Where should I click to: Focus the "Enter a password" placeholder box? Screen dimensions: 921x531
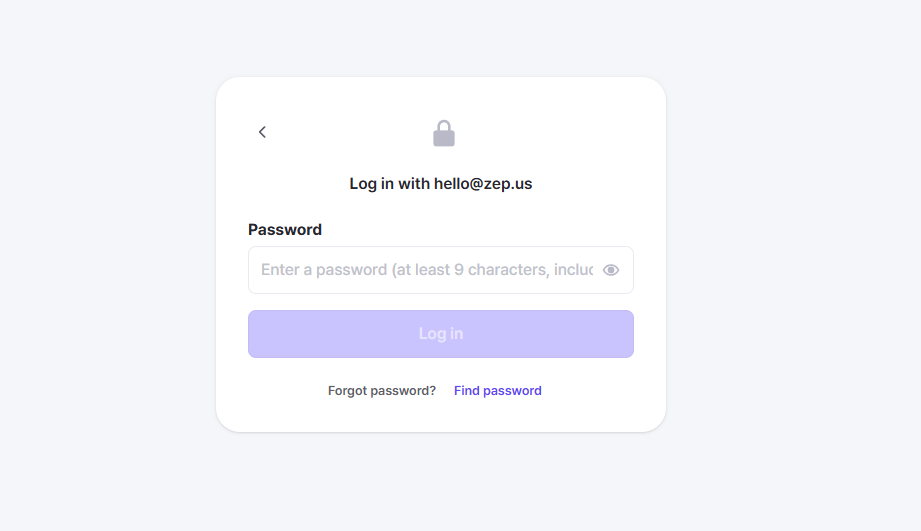[x=426, y=270]
